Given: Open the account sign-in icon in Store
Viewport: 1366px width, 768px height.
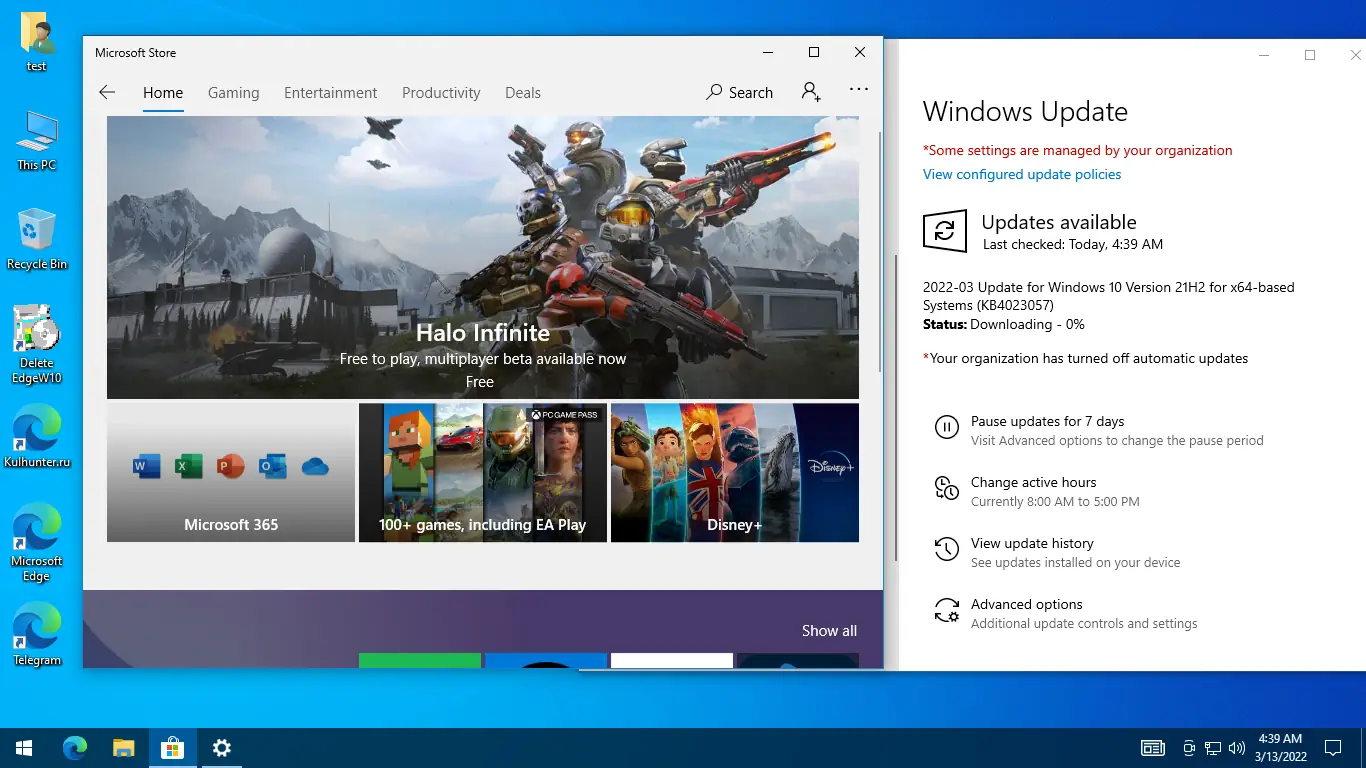Looking at the screenshot, I should pyautogui.click(x=811, y=92).
